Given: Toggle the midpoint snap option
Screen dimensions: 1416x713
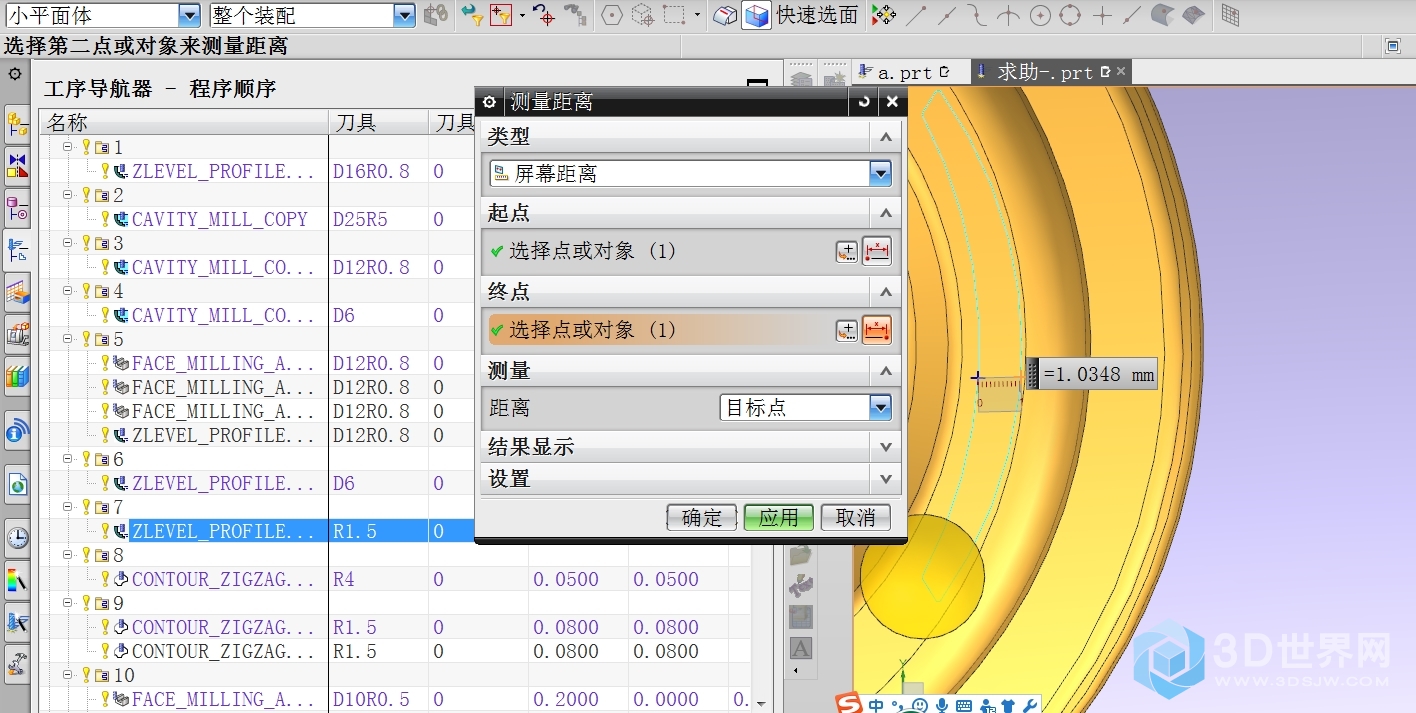Looking at the screenshot, I should [946, 15].
